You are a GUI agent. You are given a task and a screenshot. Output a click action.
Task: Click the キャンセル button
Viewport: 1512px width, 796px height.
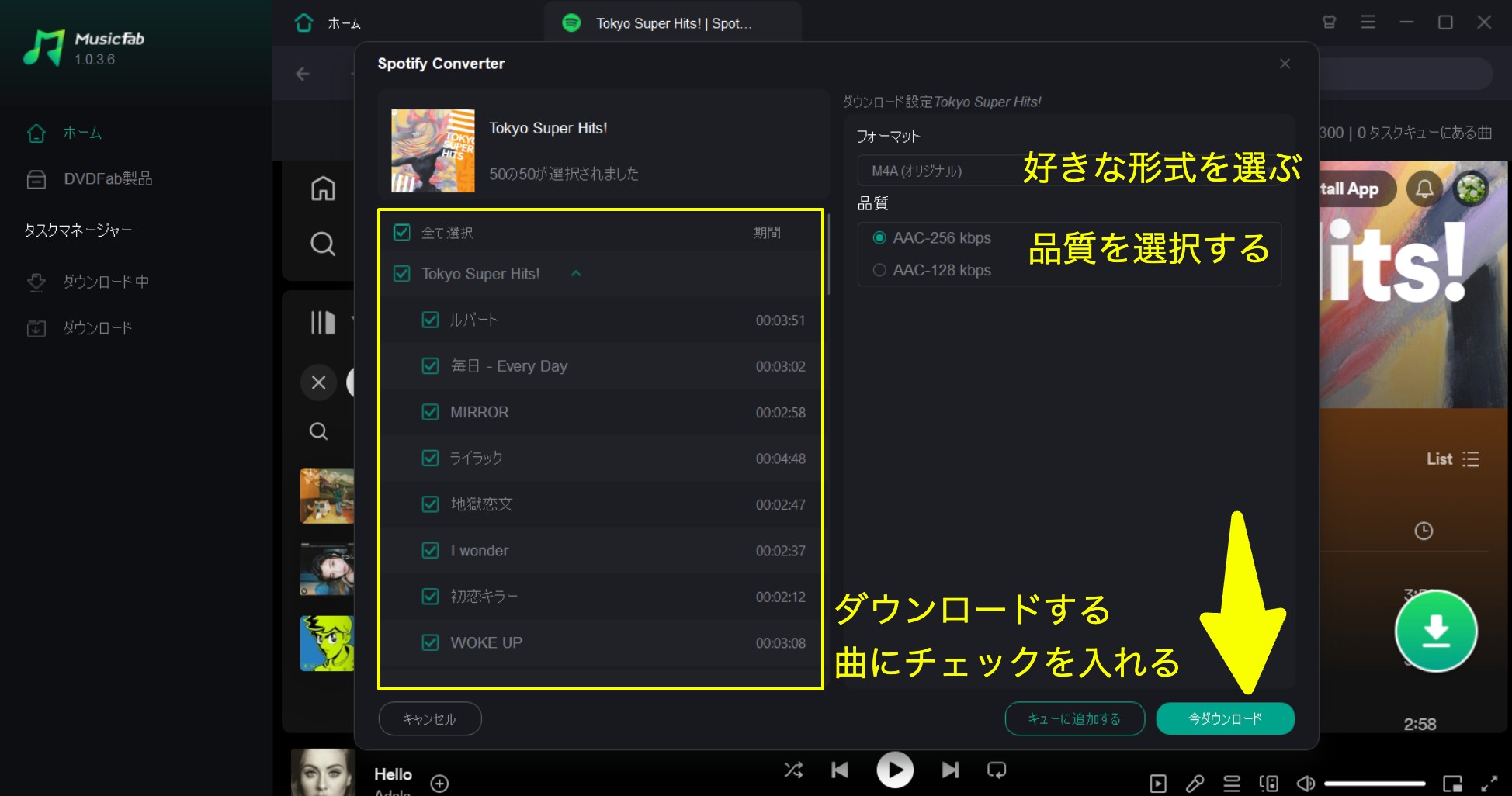(430, 718)
